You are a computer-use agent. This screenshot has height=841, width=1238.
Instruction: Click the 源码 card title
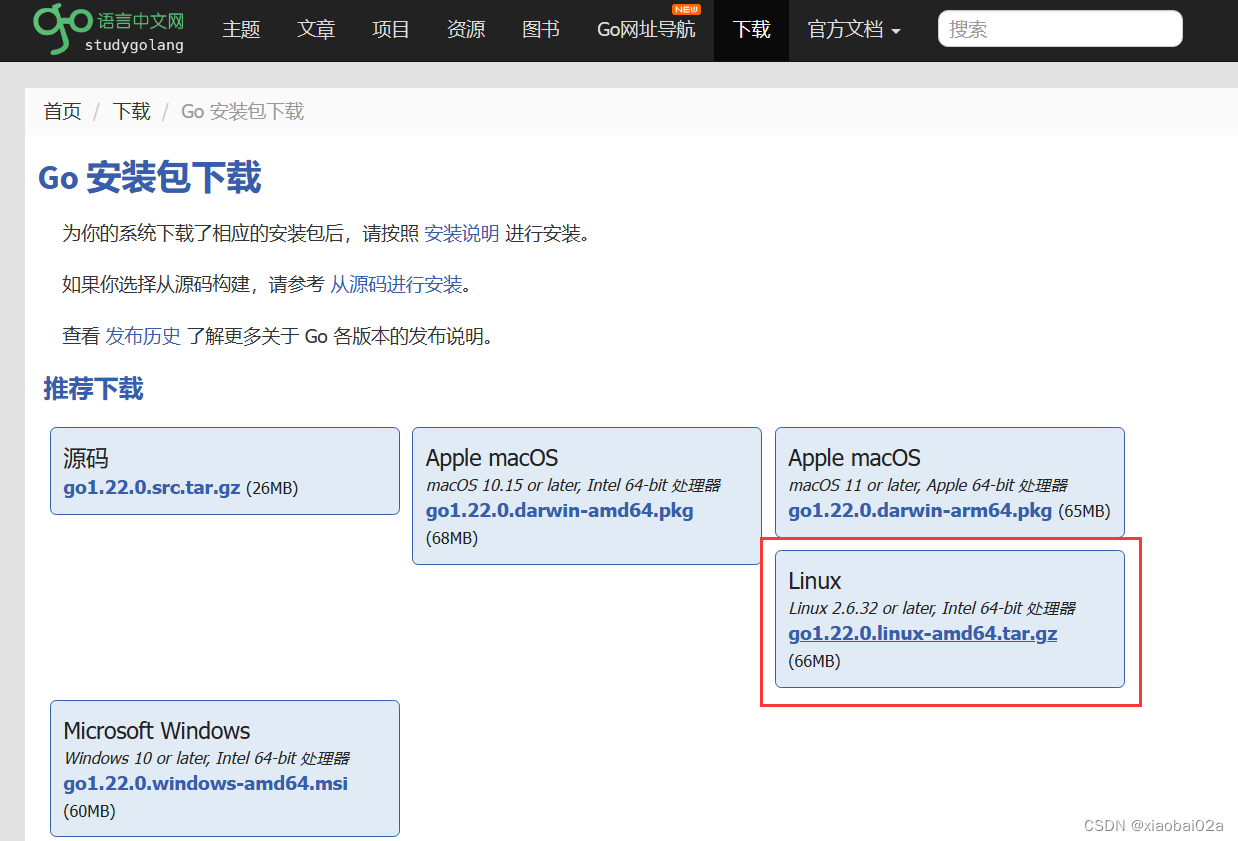coord(86,458)
